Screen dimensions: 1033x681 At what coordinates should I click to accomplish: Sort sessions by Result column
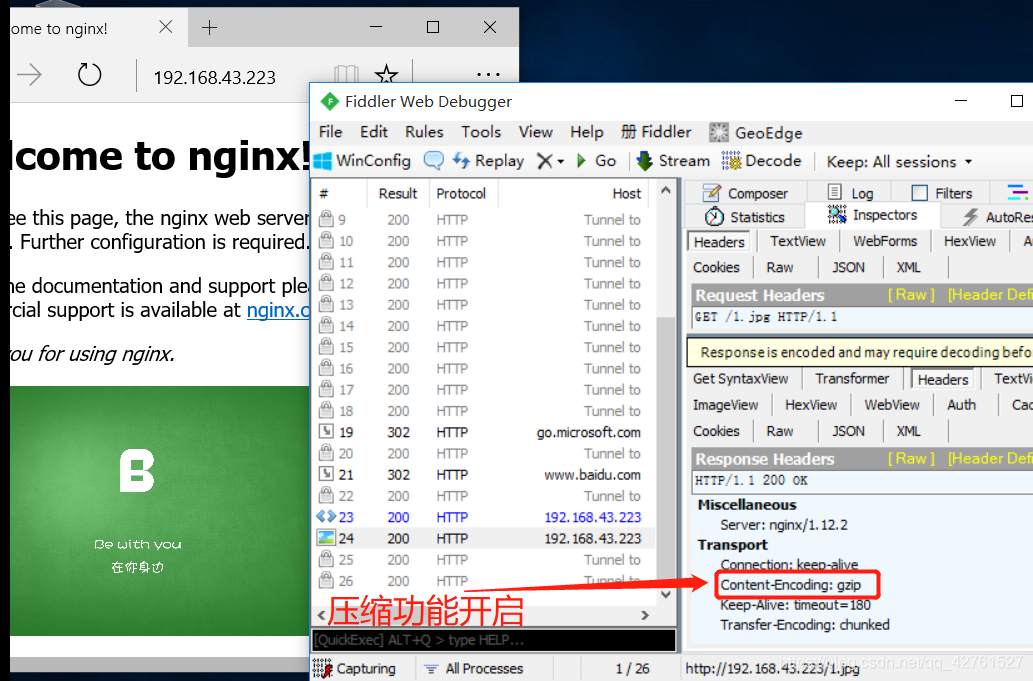[x=398, y=194]
